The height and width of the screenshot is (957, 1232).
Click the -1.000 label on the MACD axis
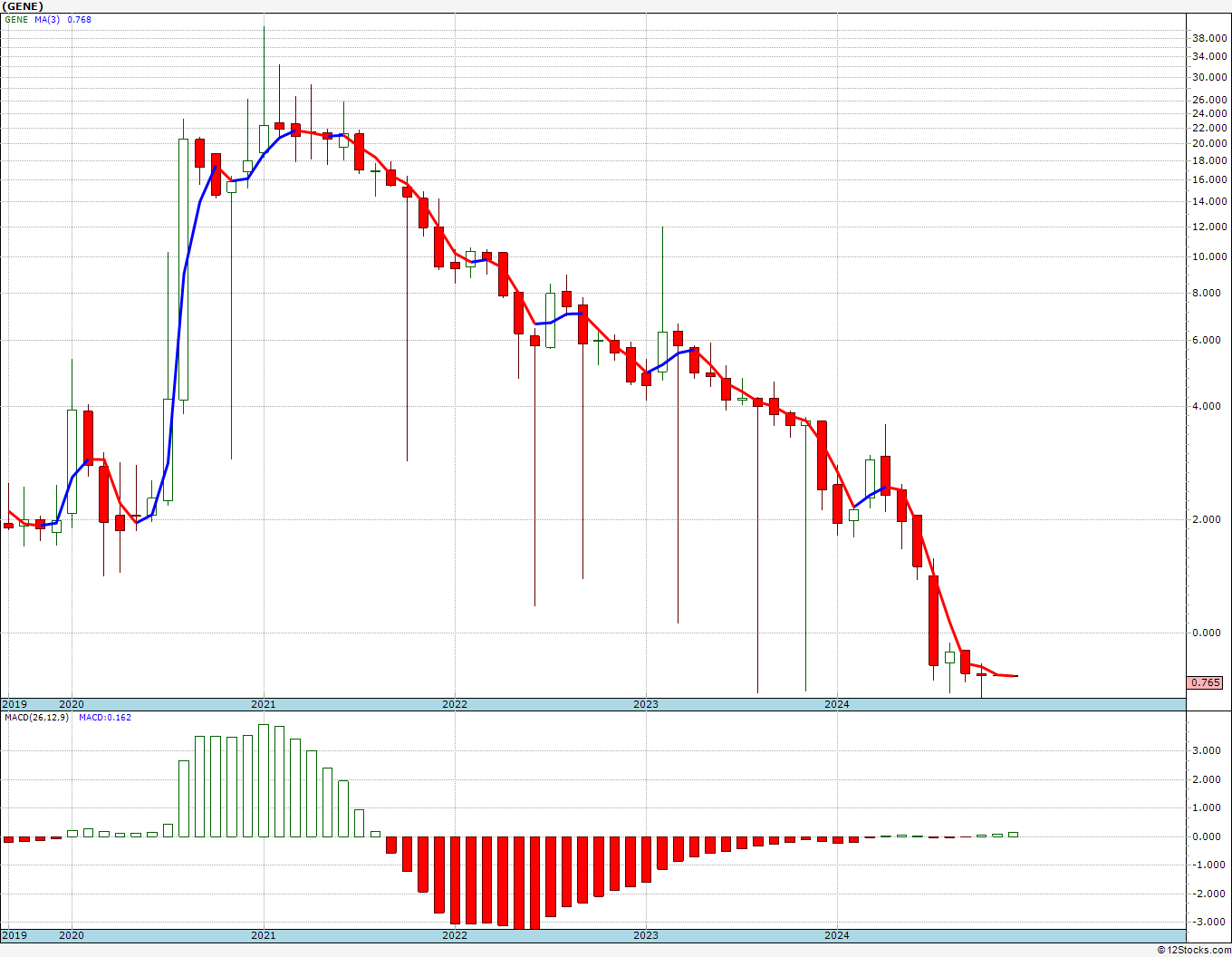click(1210, 865)
